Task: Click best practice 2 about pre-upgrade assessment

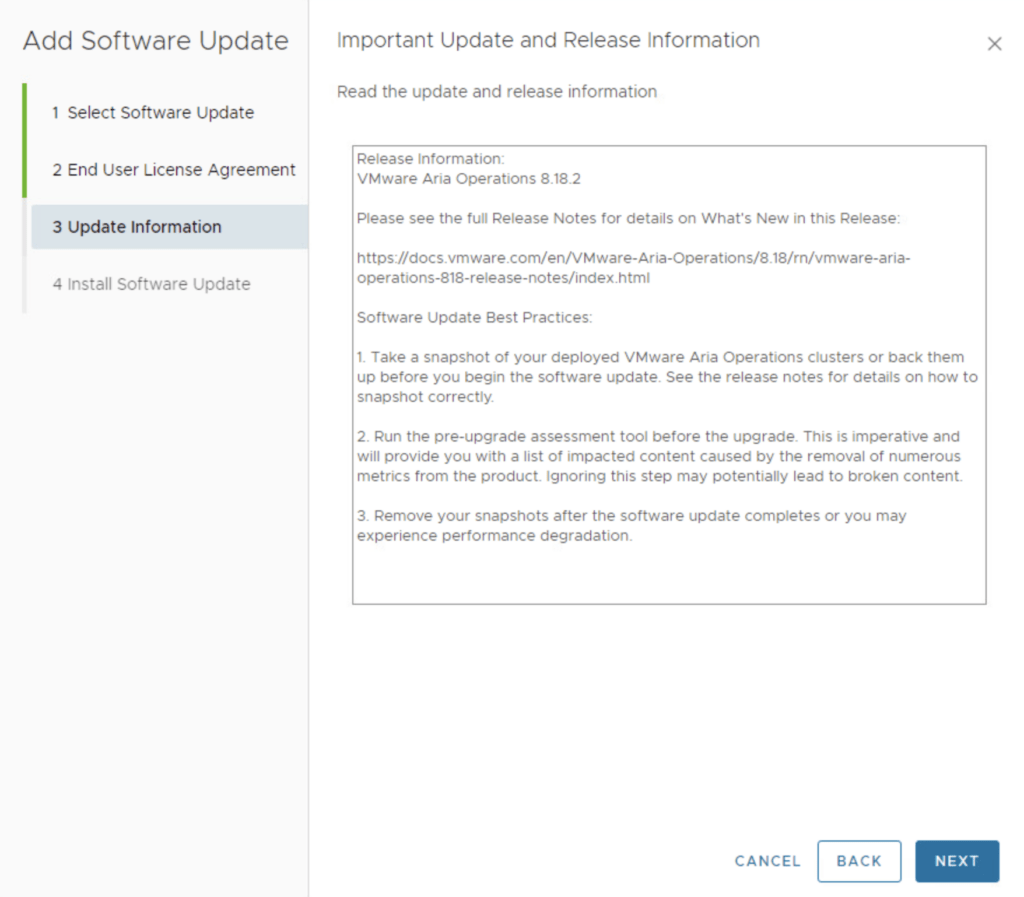Action: [x=659, y=457]
